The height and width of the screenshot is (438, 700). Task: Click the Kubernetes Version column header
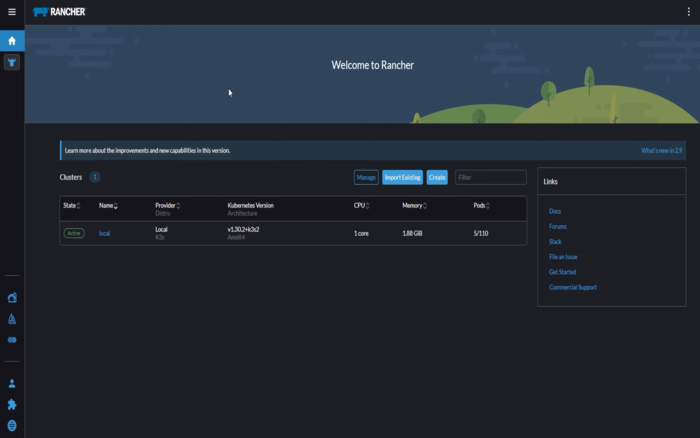tap(250, 205)
